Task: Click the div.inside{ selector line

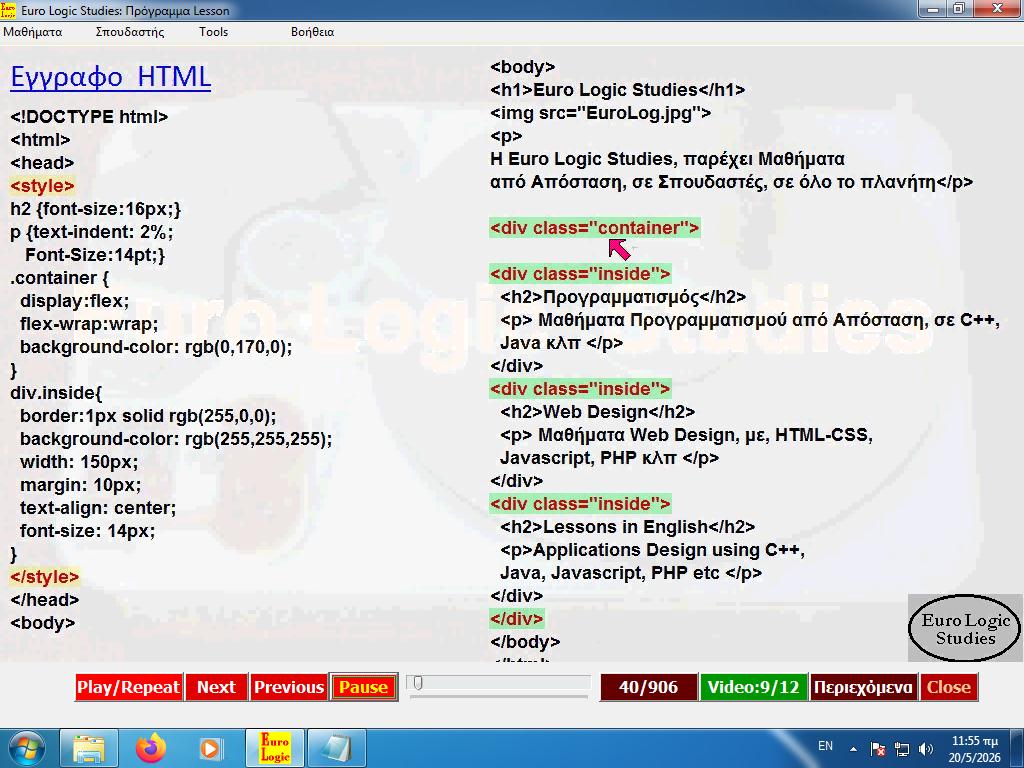Action: click(56, 393)
